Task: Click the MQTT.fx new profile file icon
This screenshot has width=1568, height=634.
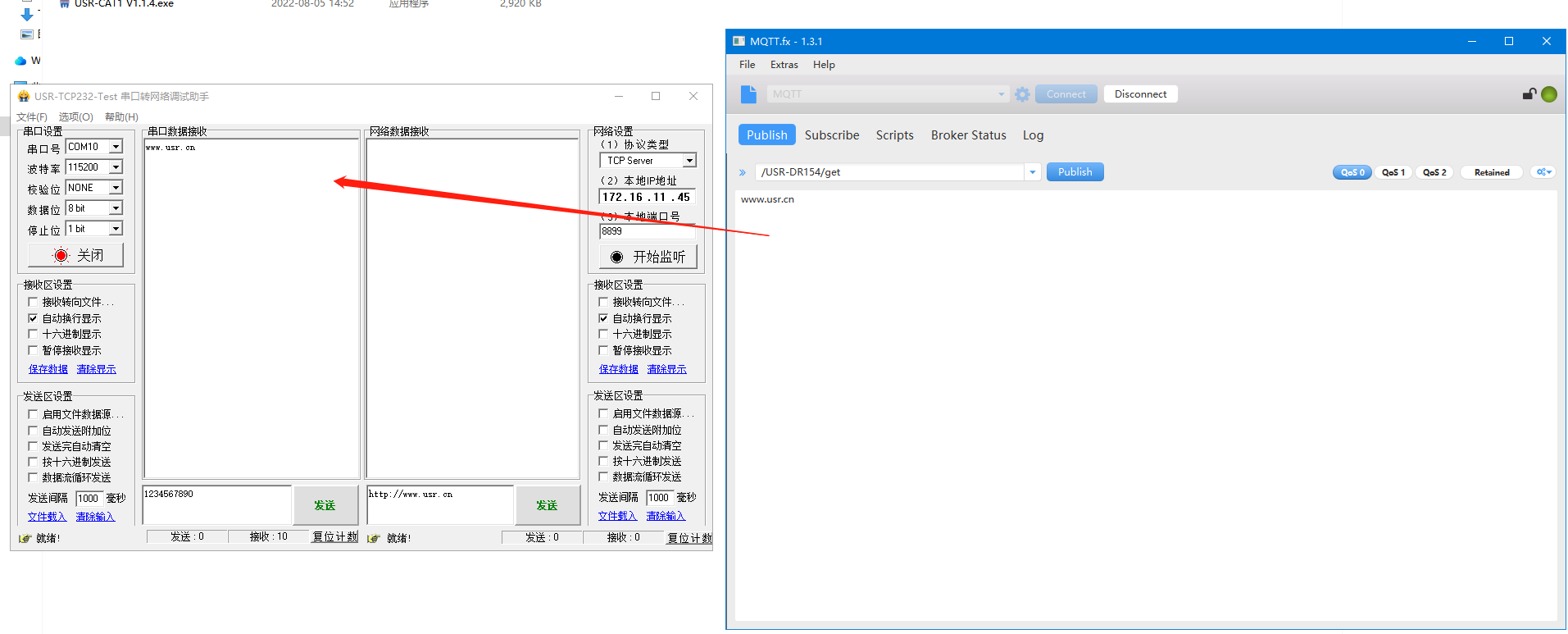Action: pos(748,94)
